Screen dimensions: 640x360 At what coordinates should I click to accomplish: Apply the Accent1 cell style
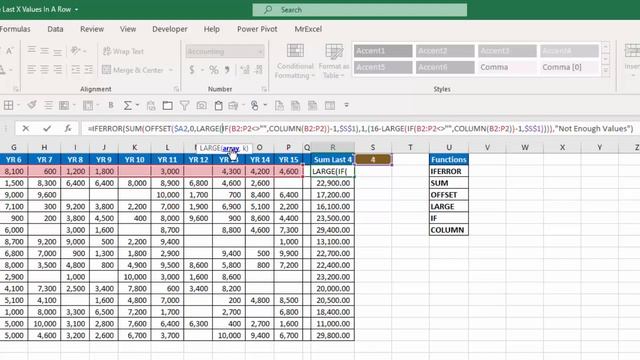tap(383, 51)
